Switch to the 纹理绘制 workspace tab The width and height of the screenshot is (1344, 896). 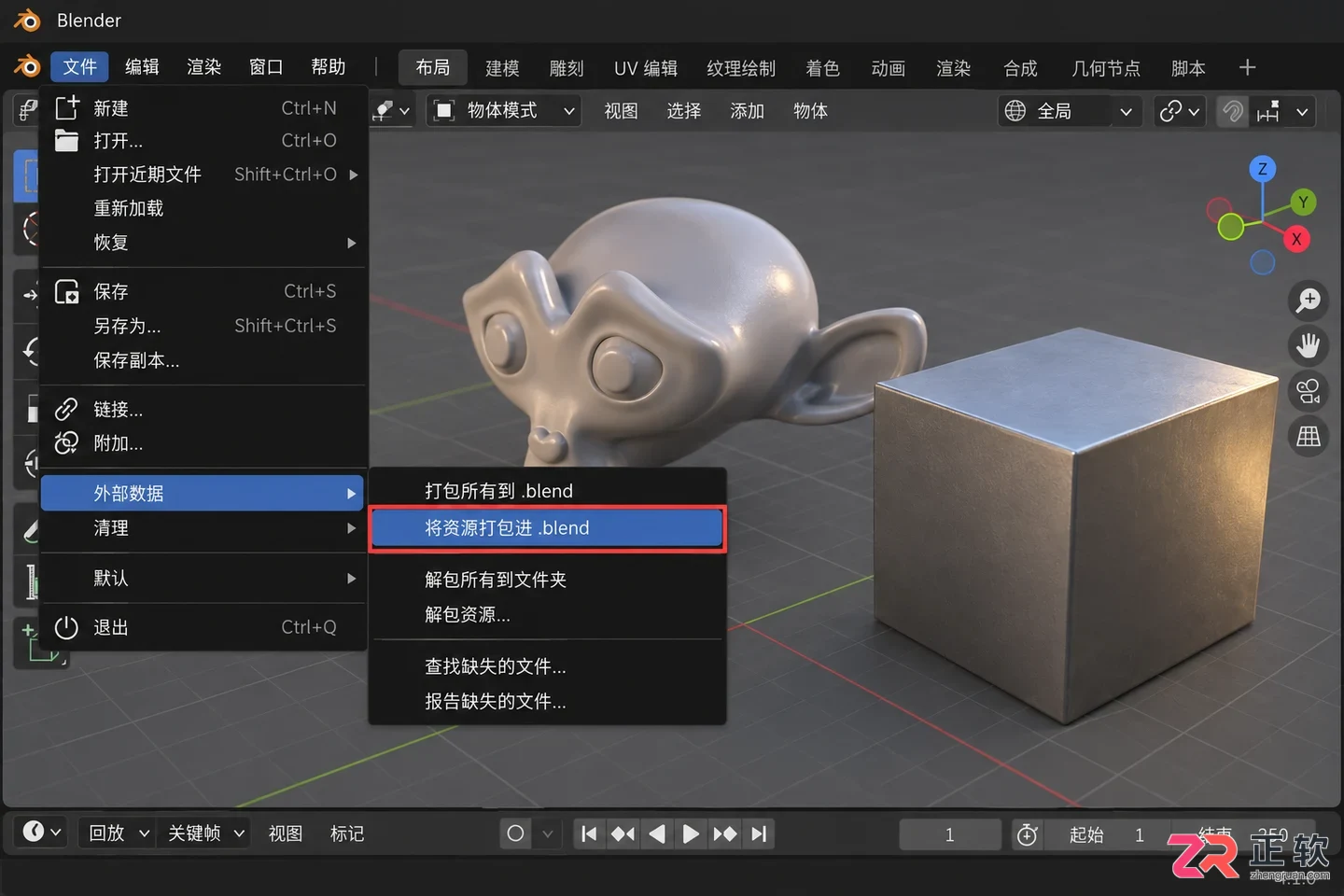[x=741, y=69]
